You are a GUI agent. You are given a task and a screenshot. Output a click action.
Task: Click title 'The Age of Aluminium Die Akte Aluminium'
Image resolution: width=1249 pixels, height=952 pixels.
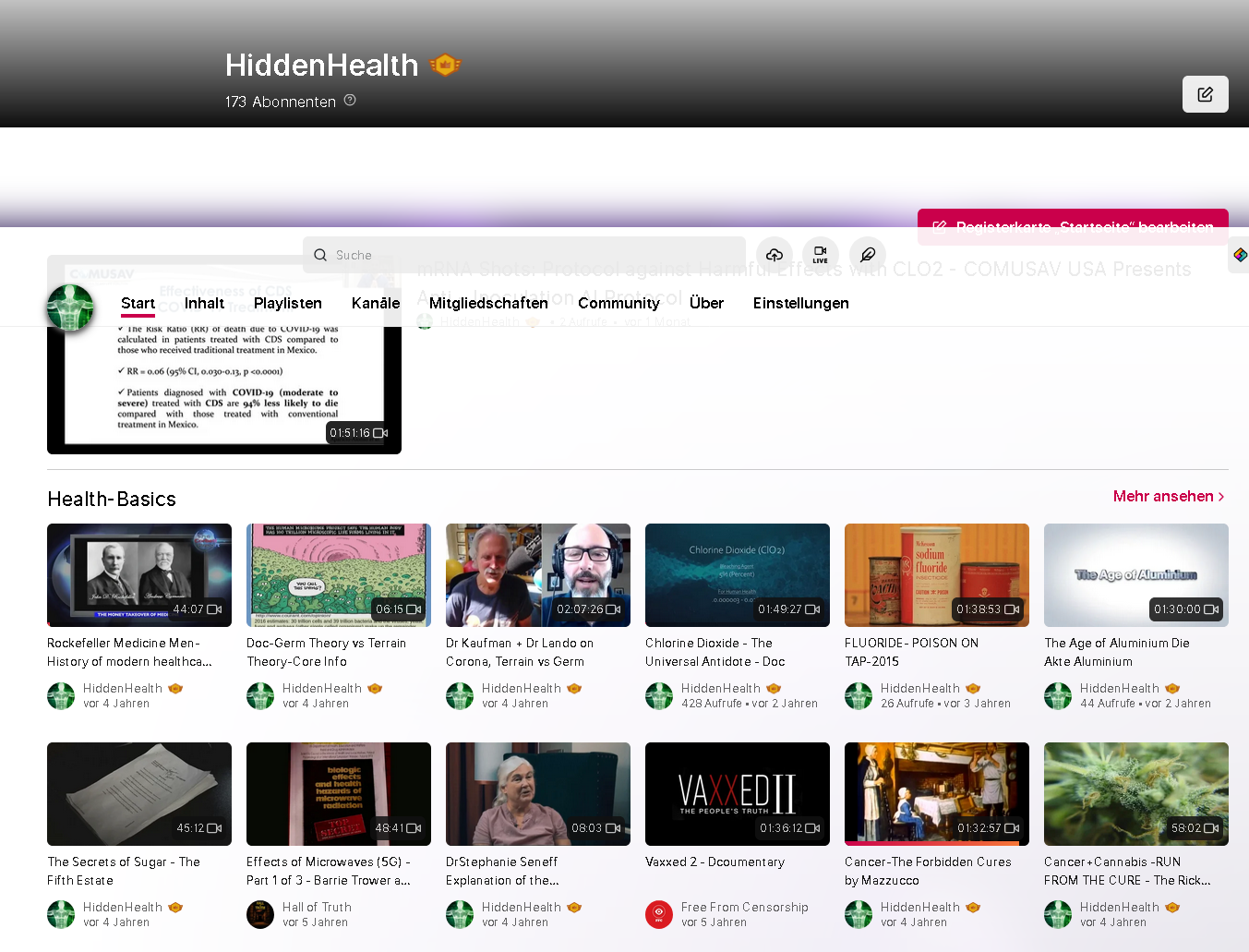[1117, 652]
